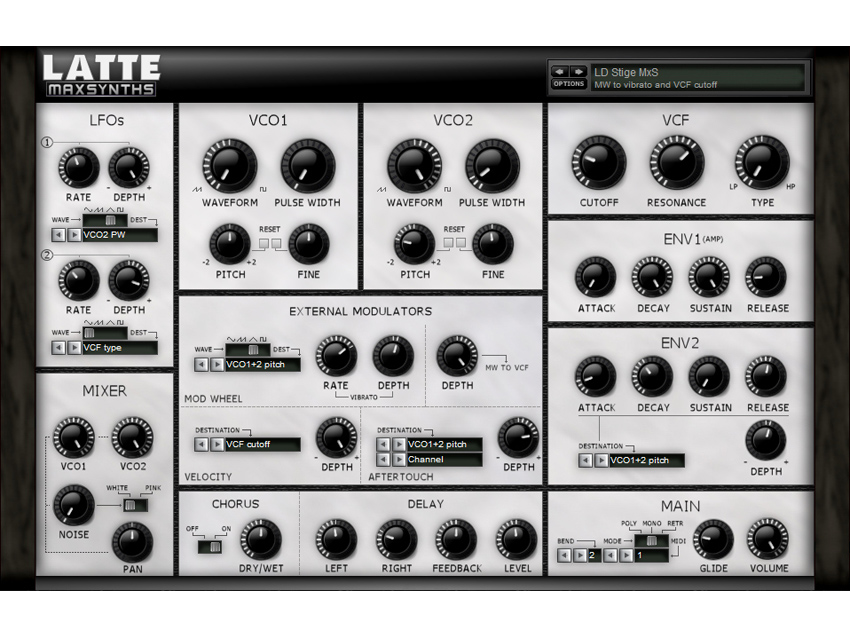This screenshot has width=850, height=638.
Task: Click the Velocity Depth knob
Action: [x=336, y=437]
